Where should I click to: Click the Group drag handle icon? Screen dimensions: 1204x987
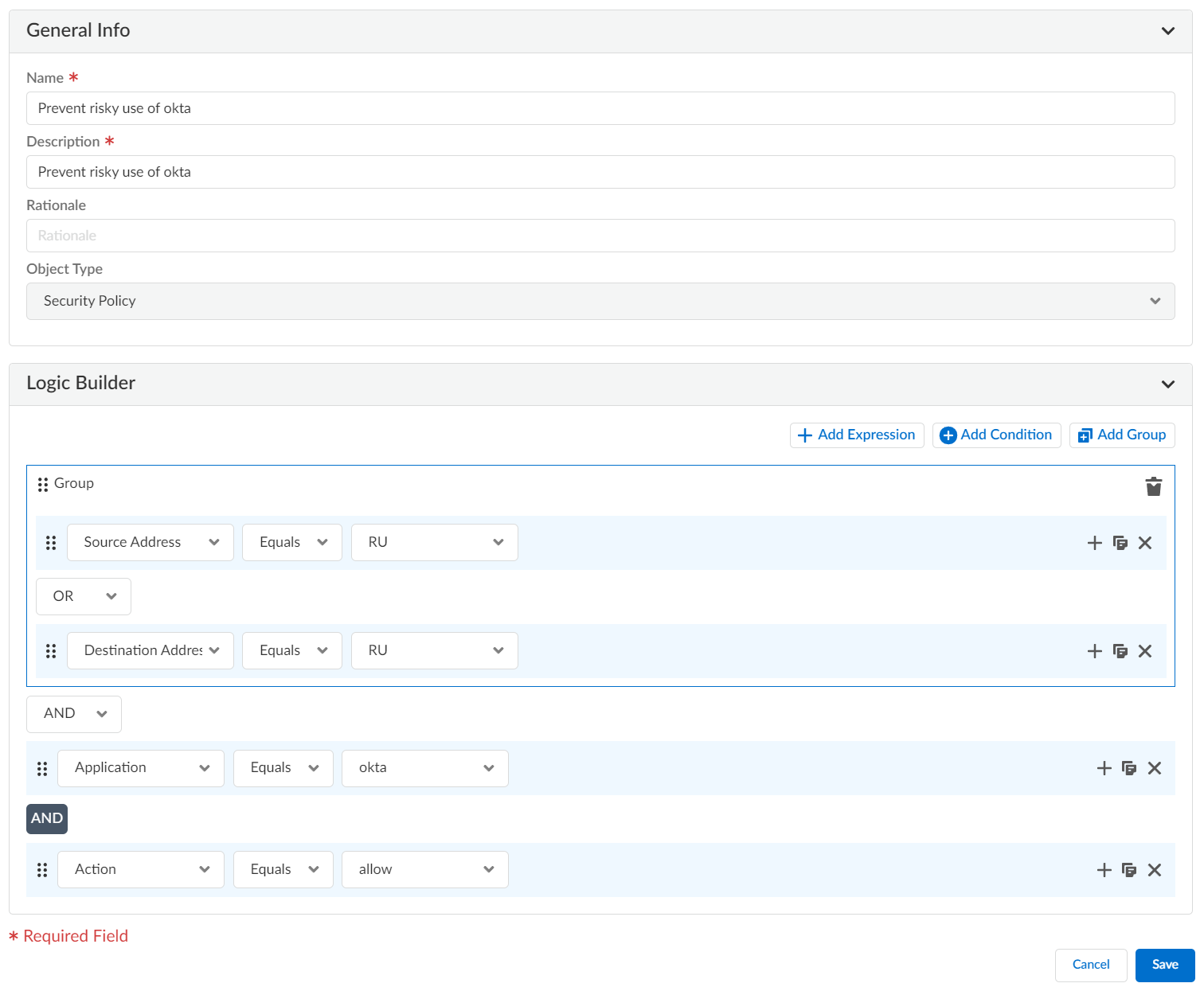click(x=43, y=484)
